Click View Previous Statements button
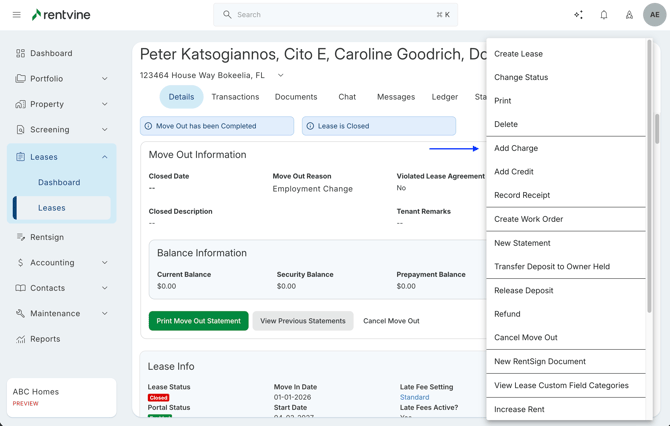Screen dimensions: 670x426 click(x=302, y=321)
